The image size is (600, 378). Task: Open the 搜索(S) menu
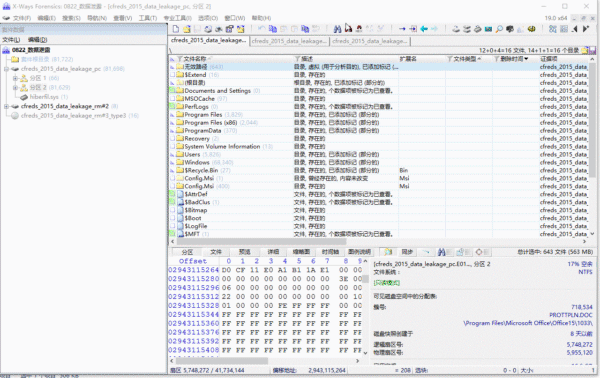(72, 18)
